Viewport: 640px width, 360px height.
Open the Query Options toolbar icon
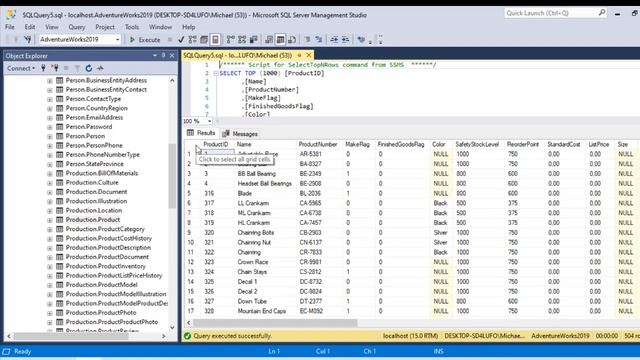(204, 40)
